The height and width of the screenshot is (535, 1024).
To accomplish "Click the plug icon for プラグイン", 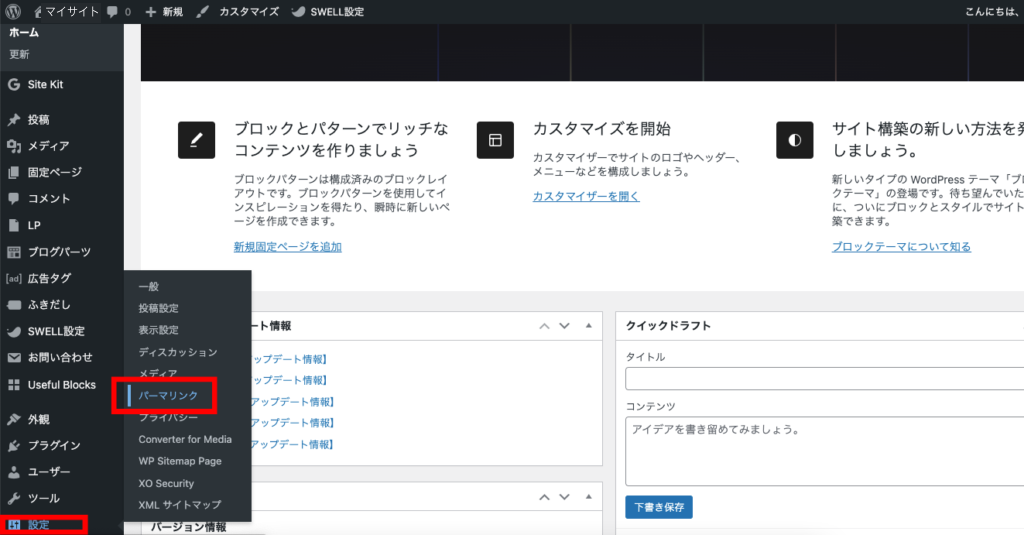I will pos(14,446).
